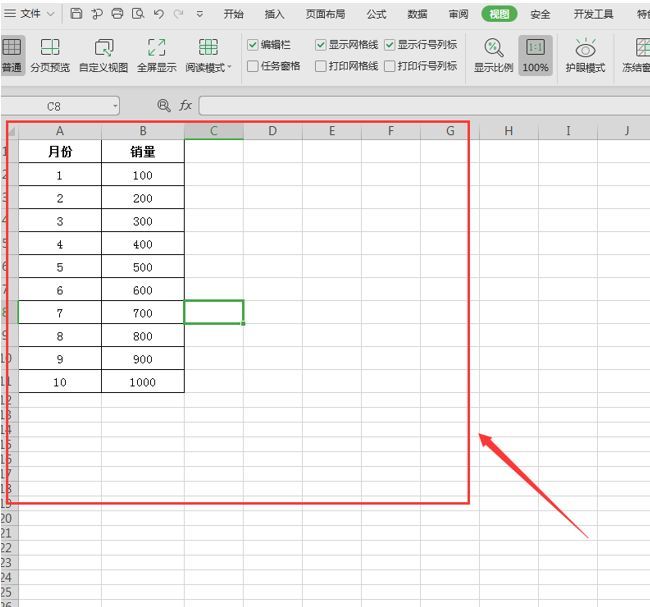Click cell containing 700
The width and height of the screenshot is (650, 607).
point(143,313)
